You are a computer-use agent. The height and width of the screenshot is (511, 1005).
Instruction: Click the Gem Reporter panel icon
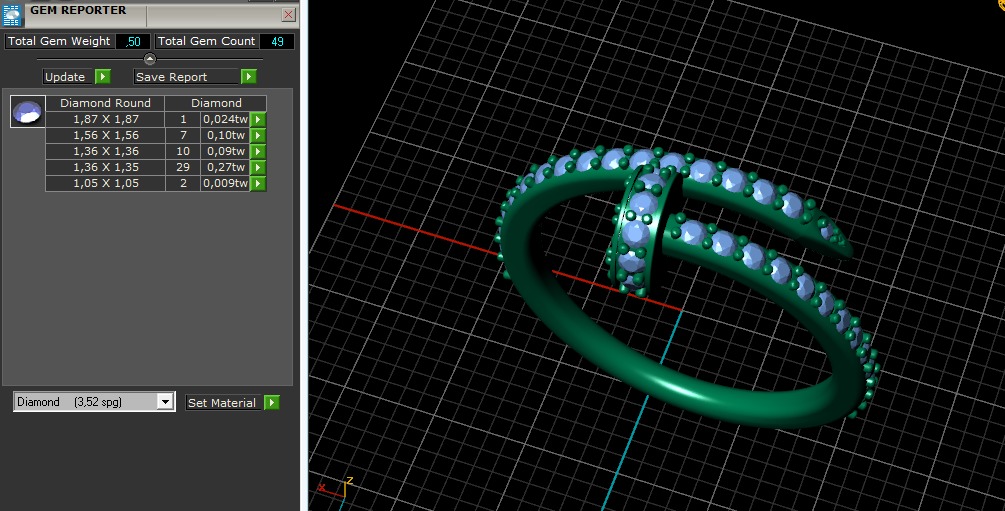tap(12, 15)
